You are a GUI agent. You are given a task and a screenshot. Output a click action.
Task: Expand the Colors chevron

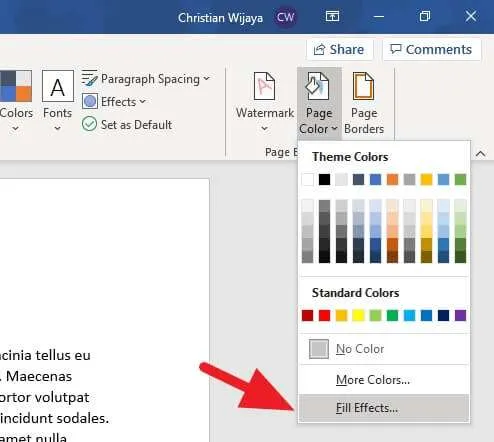click(16, 128)
